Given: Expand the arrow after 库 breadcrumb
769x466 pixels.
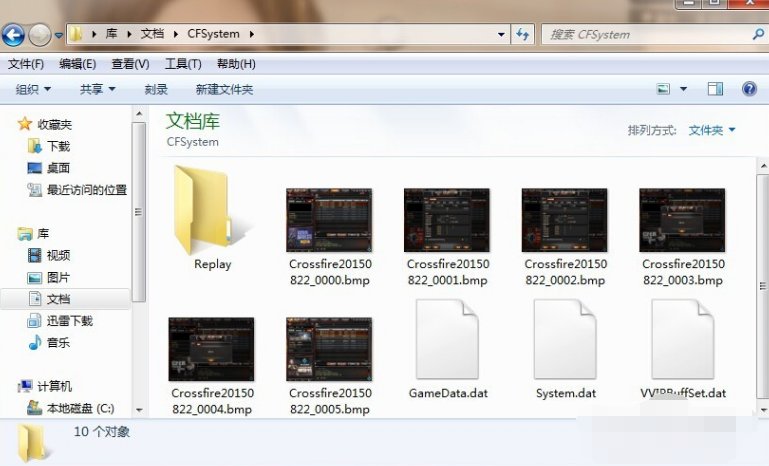Looking at the screenshot, I should (129, 34).
